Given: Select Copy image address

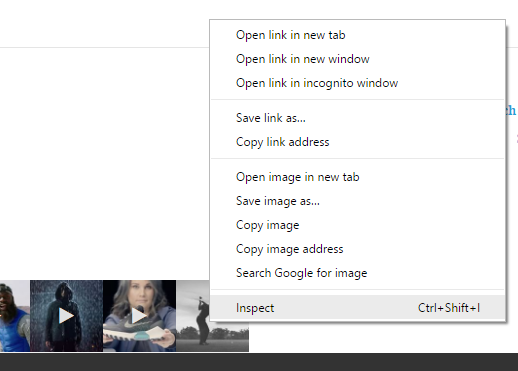Looking at the screenshot, I should pos(358,249).
